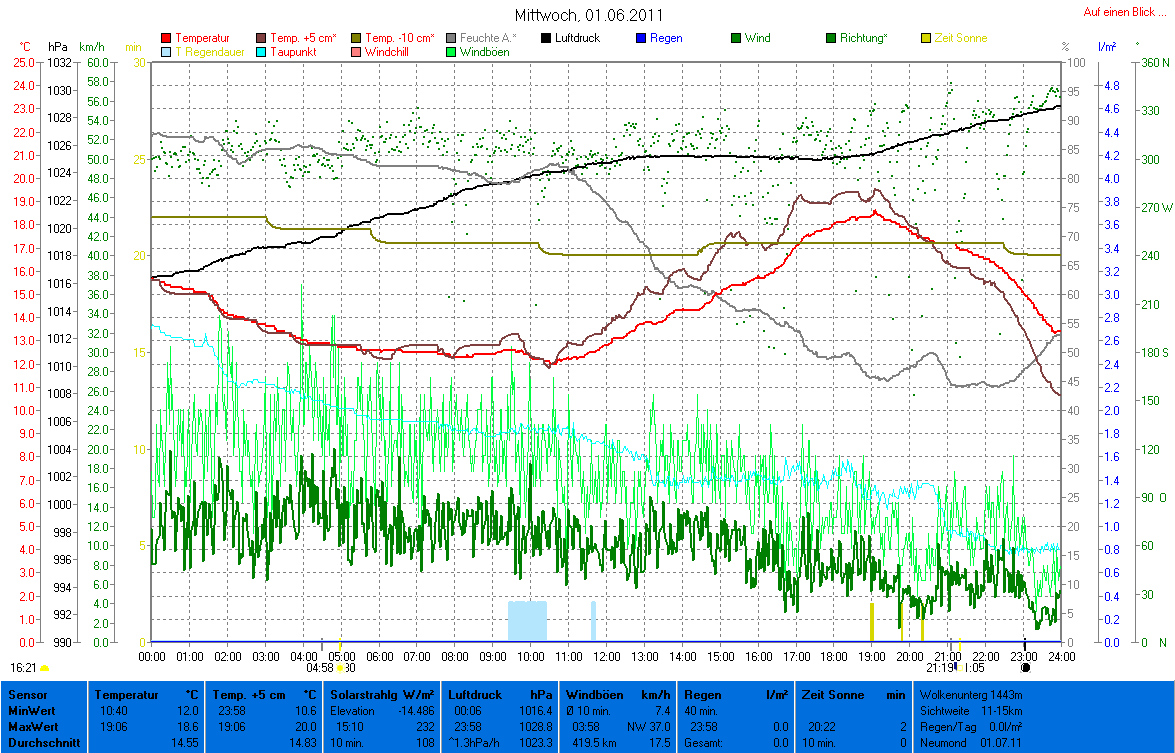
Task: Click the new moon symbol below 23:00
Action: 1025,667
